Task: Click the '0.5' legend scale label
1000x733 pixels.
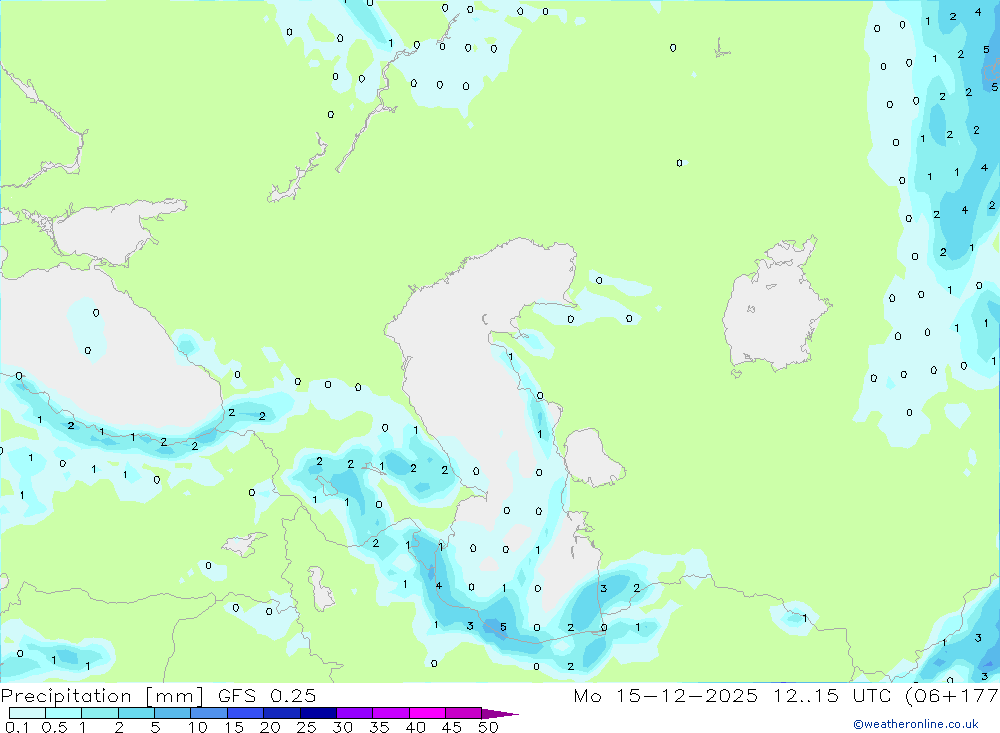Action: point(54,727)
